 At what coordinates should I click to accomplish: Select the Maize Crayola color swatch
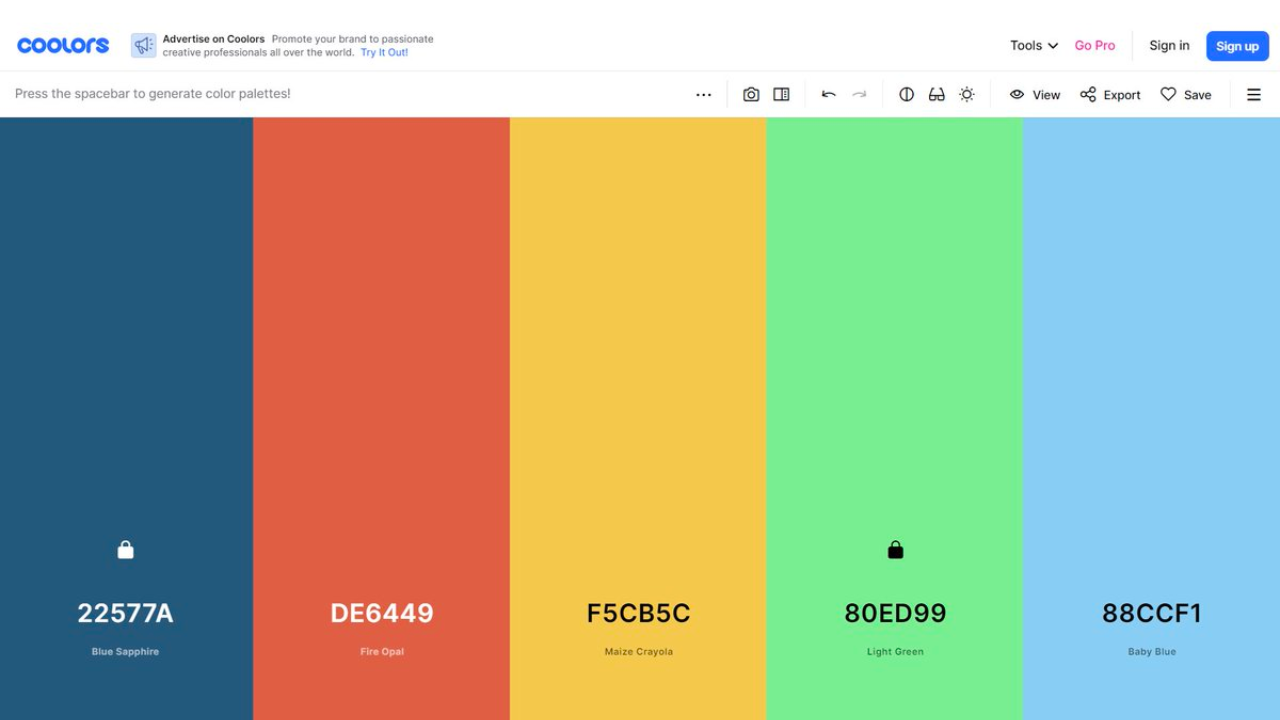click(x=638, y=350)
